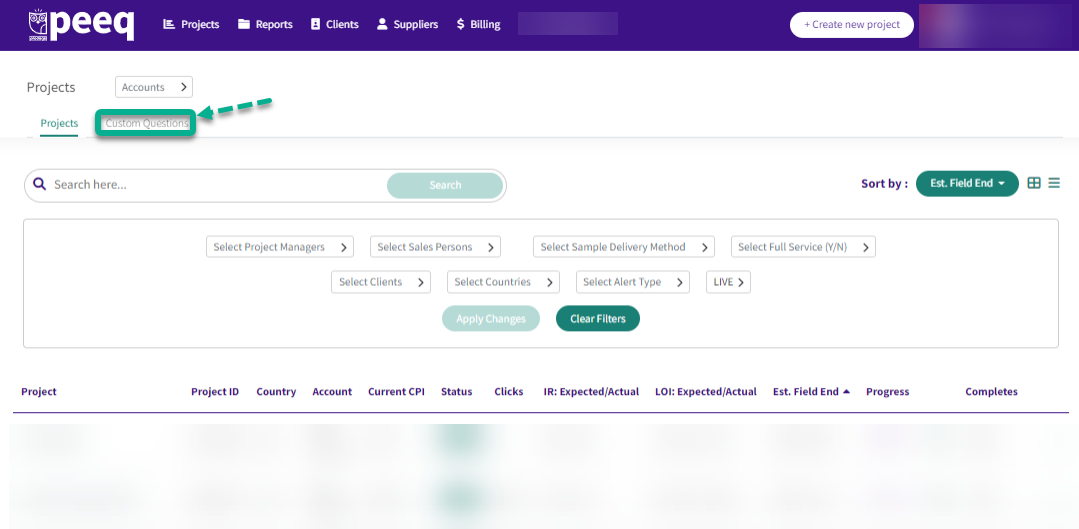Screen dimensions: 1079x529
Task: Sort by the Completes column header
Action: (x=992, y=391)
